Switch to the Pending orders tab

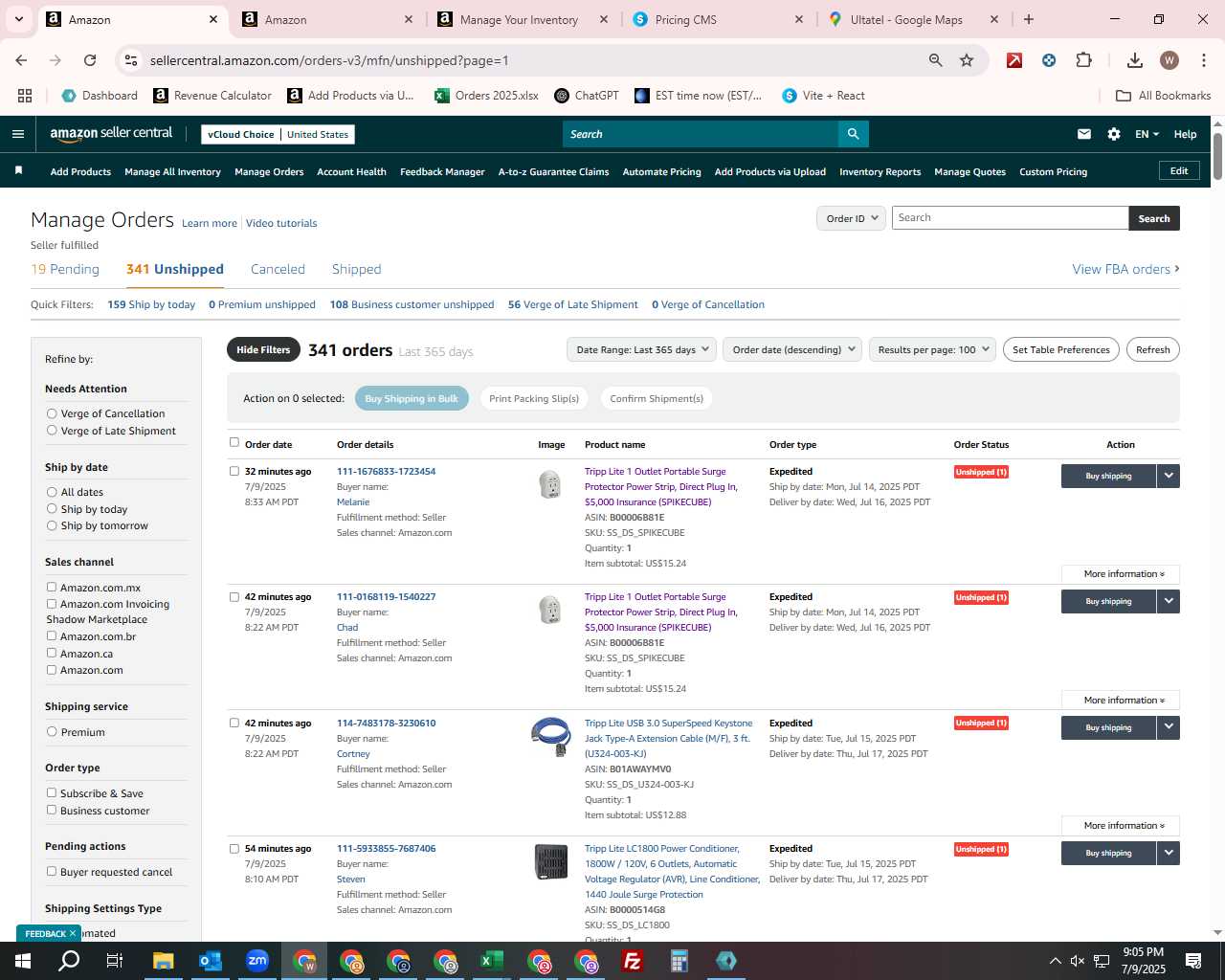[65, 269]
